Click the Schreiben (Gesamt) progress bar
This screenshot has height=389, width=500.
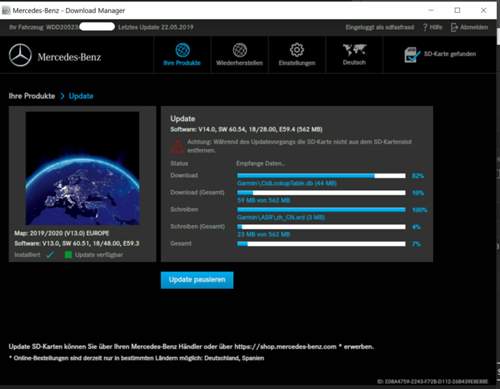click(321, 227)
